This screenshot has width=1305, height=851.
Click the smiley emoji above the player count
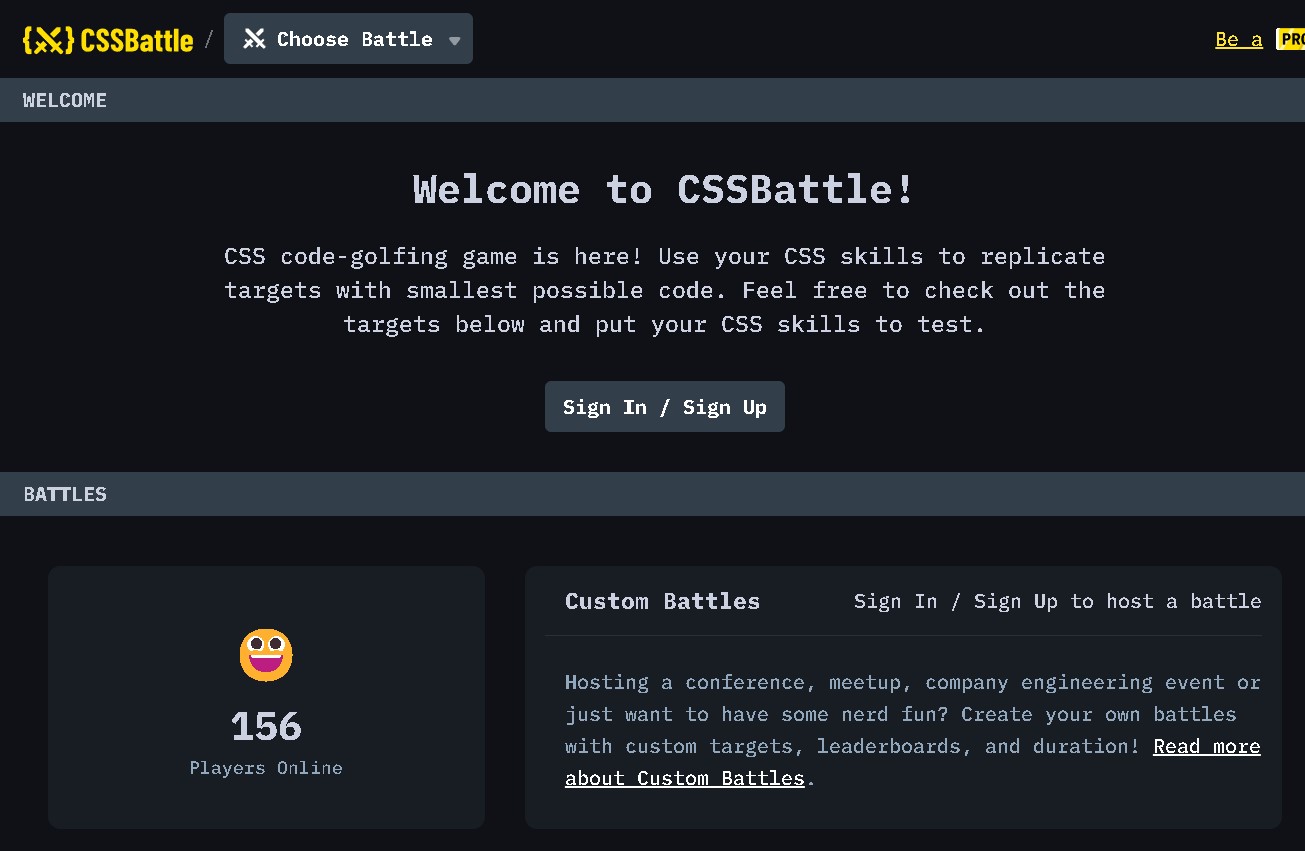pos(265,654)
